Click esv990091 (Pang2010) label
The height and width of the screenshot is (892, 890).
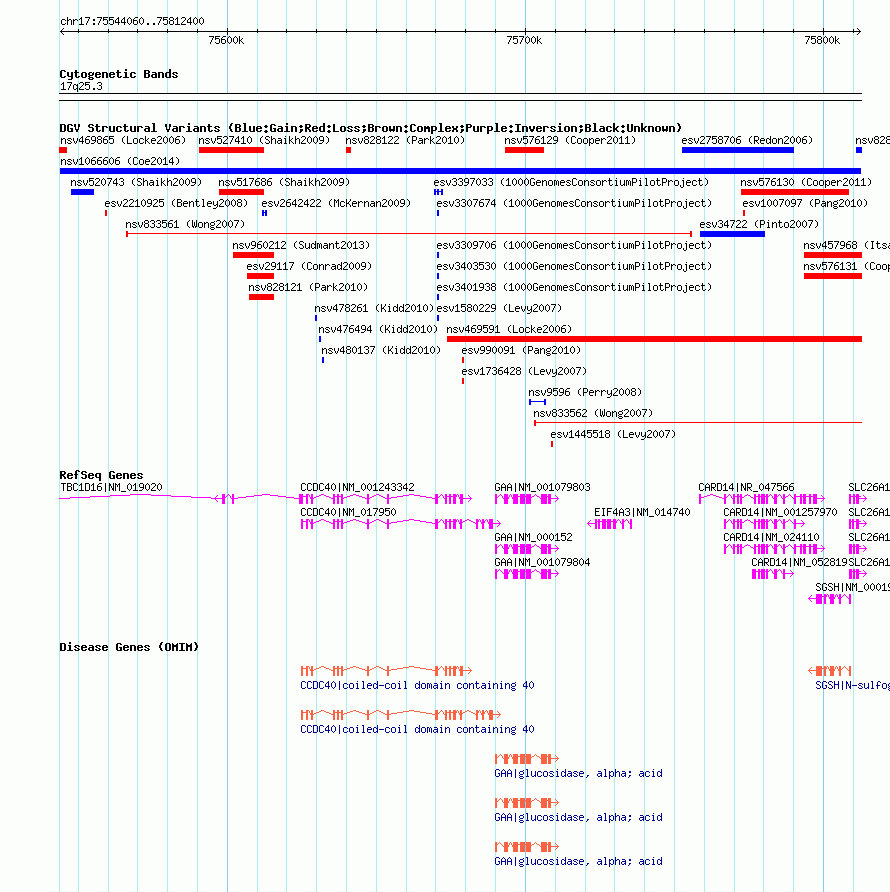tap(521, 351)
